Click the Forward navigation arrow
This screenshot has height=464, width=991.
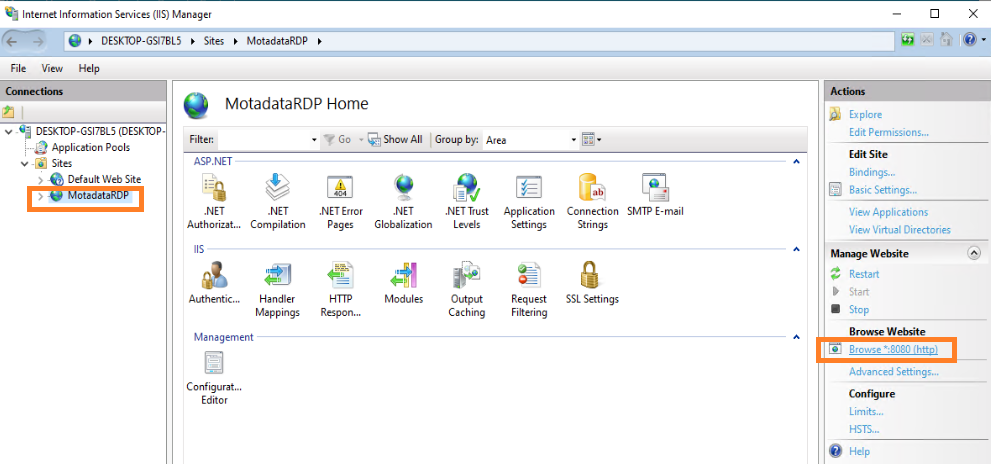pyautogui.click(x=38, y=41)
